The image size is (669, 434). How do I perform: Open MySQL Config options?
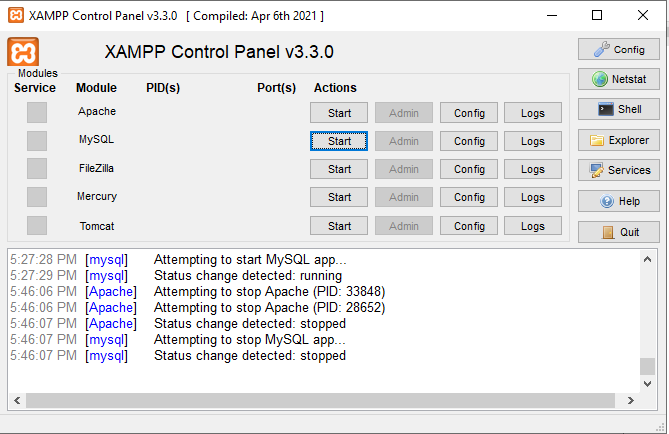click(469, 141)
